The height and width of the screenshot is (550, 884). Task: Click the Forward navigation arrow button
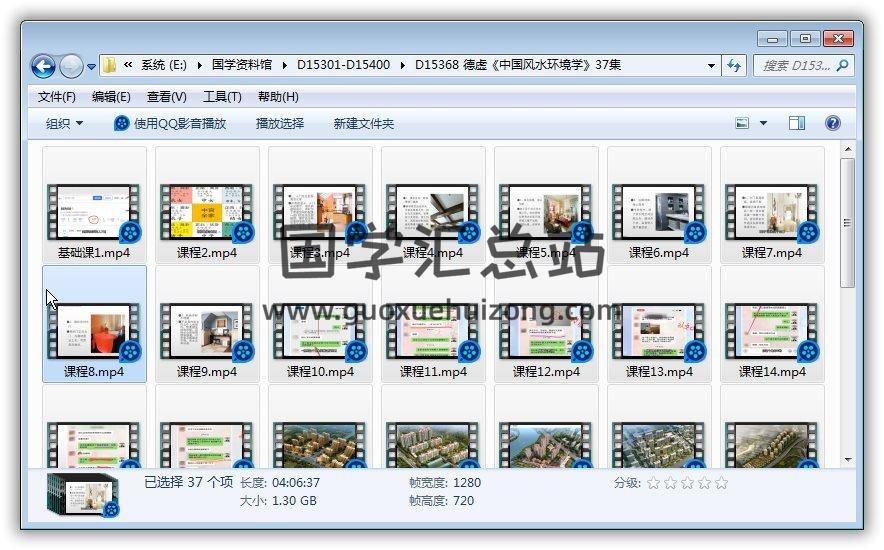[71, 66]
